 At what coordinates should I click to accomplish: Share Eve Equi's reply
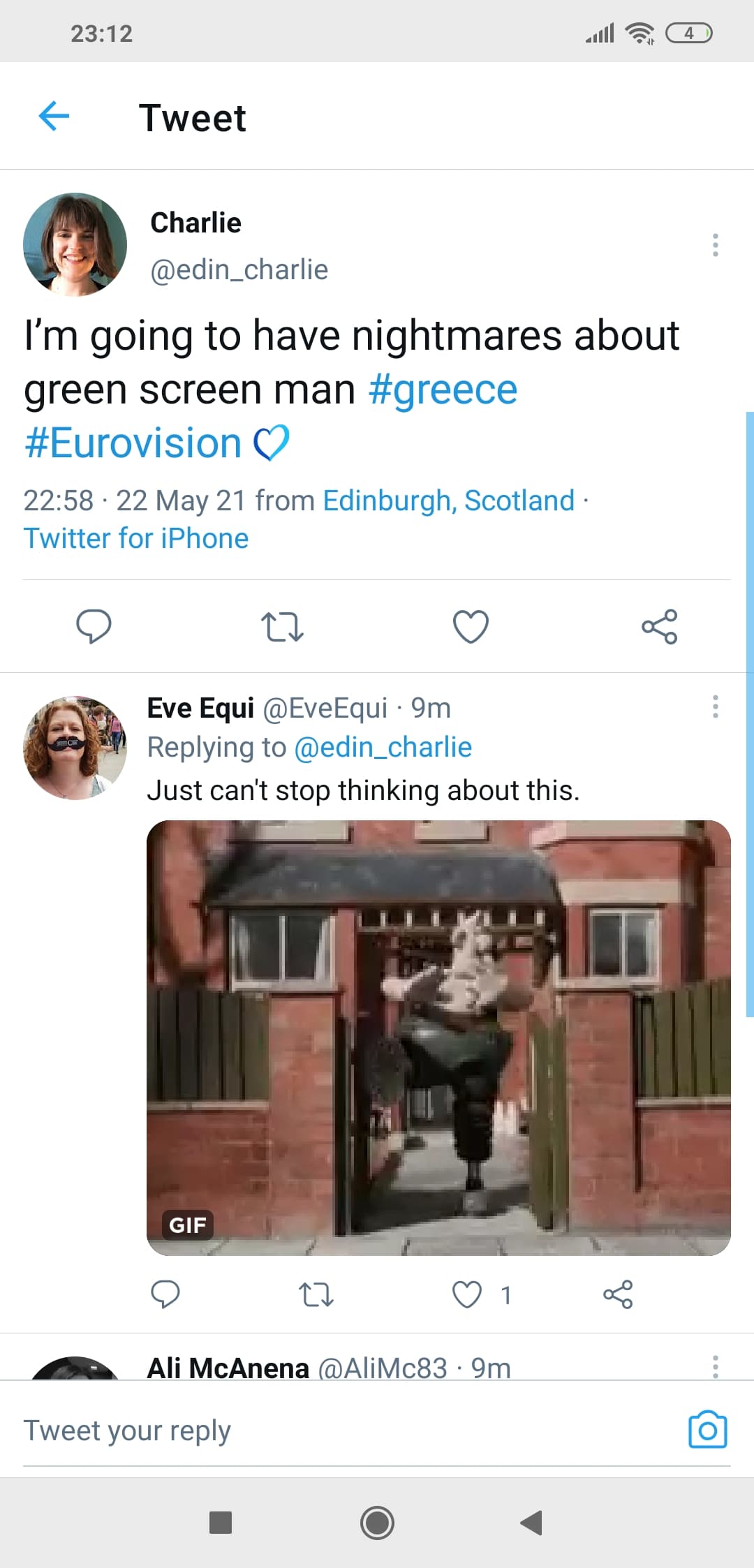618,1294
